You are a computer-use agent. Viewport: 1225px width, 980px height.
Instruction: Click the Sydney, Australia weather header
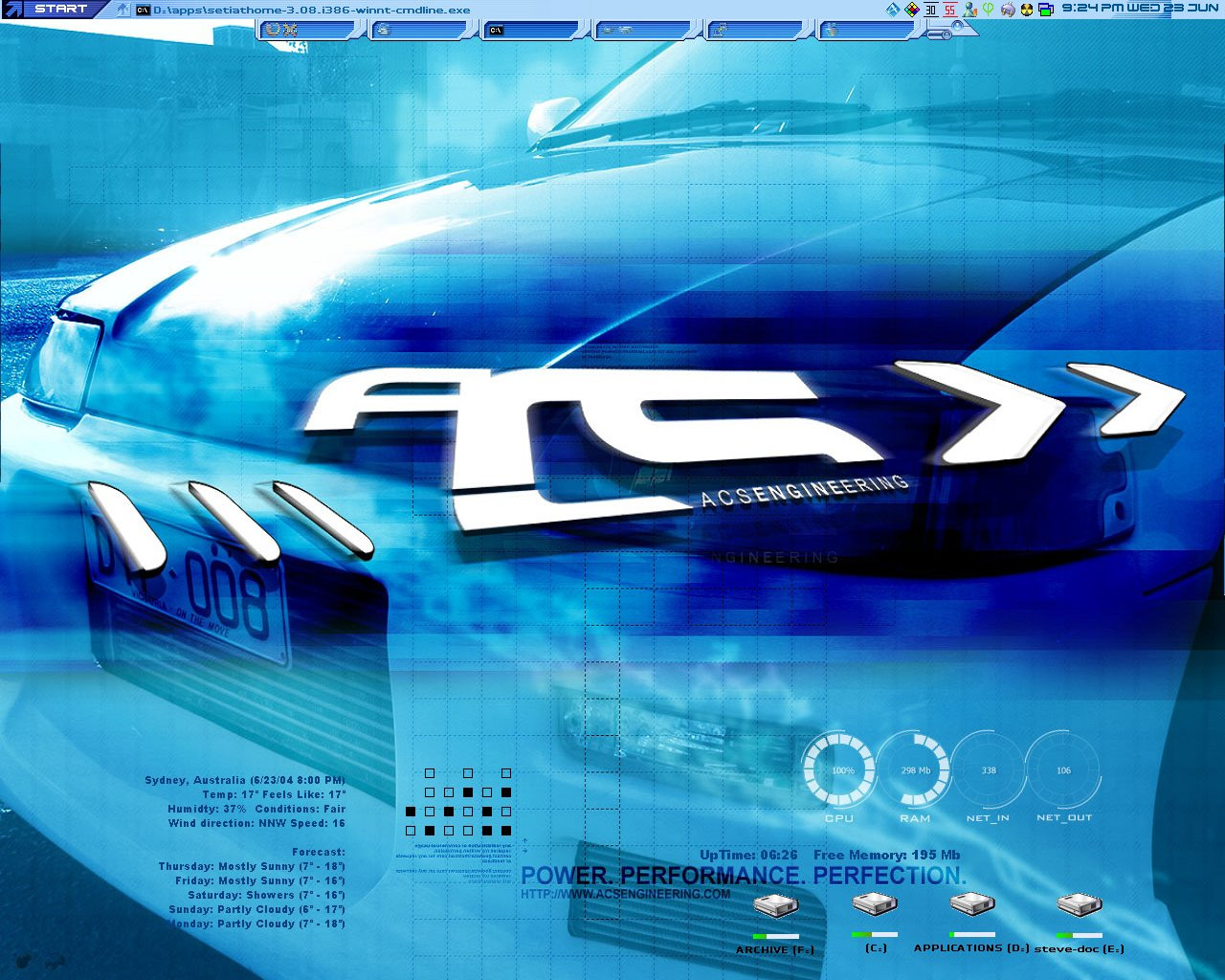coord(245,780)
